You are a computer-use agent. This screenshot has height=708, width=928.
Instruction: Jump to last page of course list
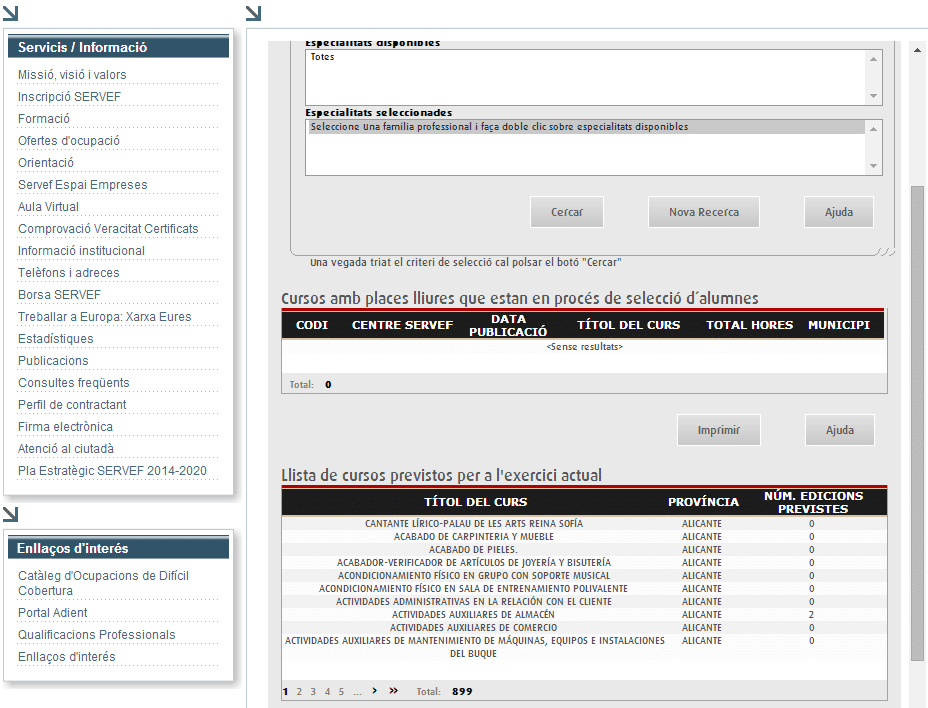click(393, 691)
